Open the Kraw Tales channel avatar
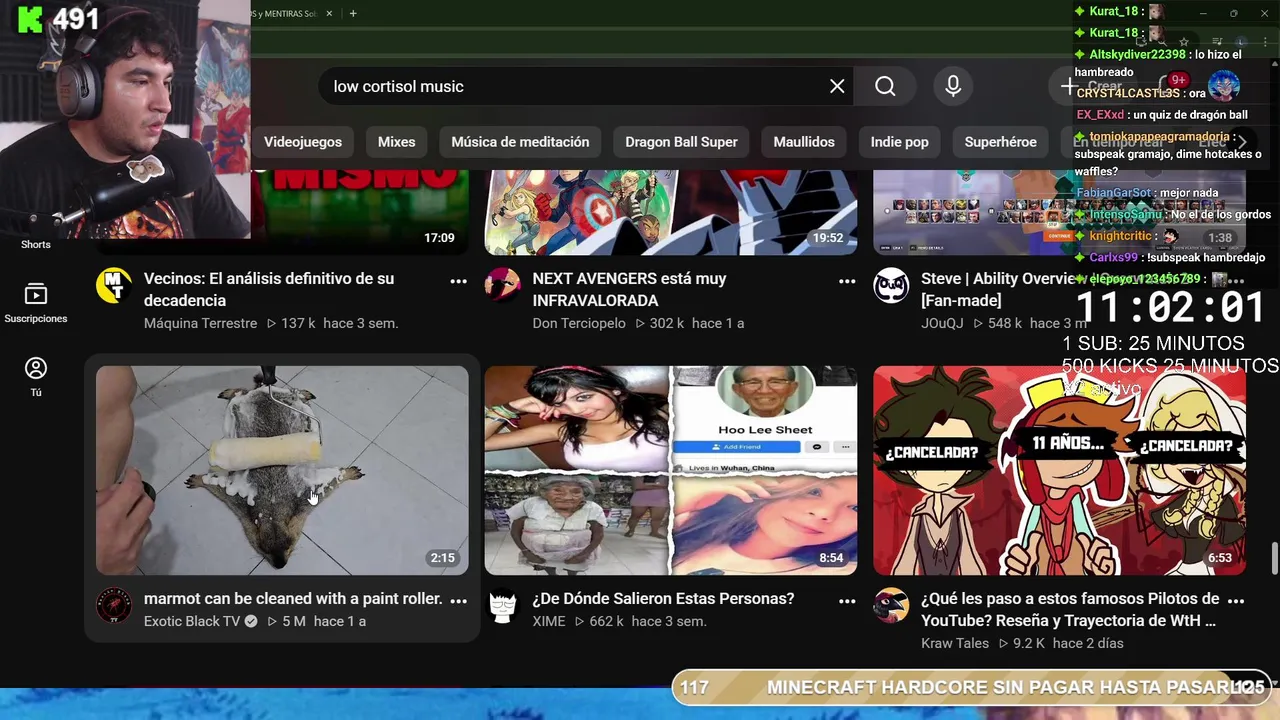1280x720 pixels. [891, 606]
